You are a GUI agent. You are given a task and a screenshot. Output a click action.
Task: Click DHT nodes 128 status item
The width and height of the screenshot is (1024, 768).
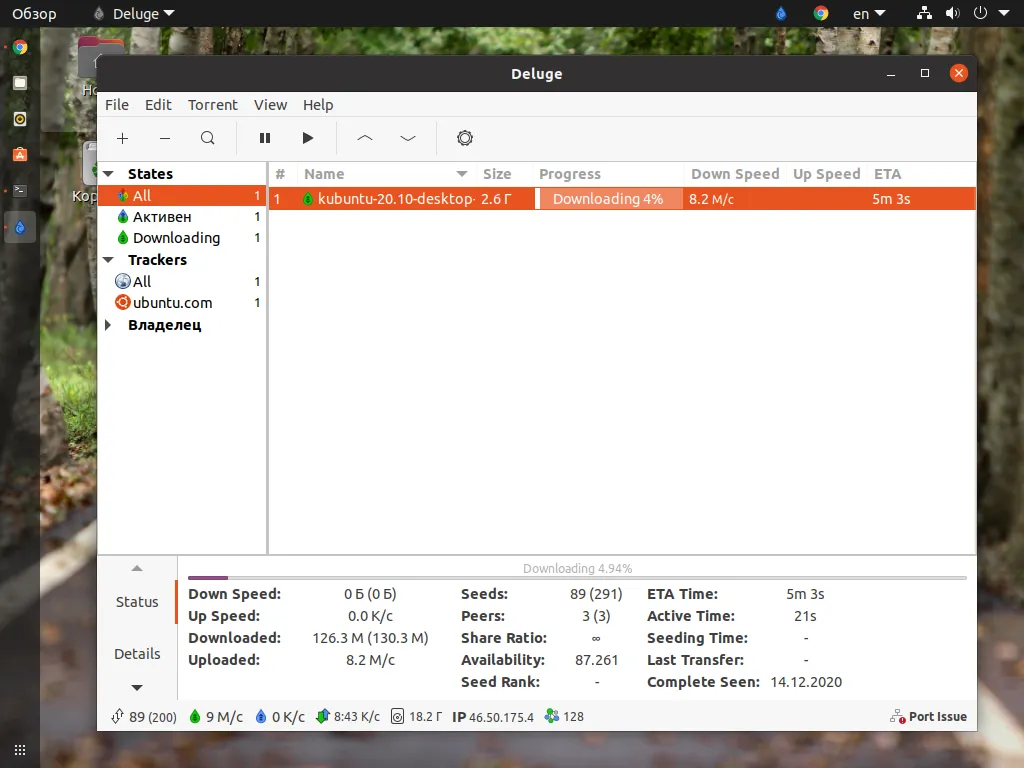coord(564,716)
